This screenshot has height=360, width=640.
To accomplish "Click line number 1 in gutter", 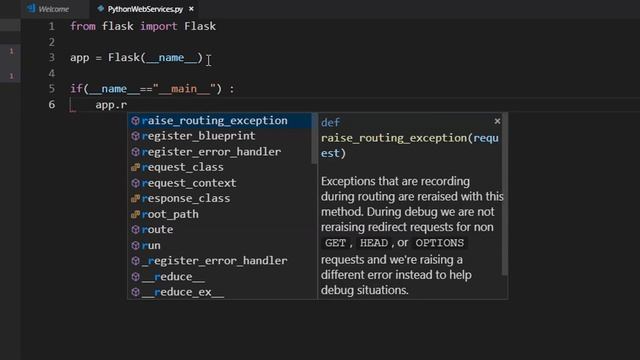I will (51, 27).
